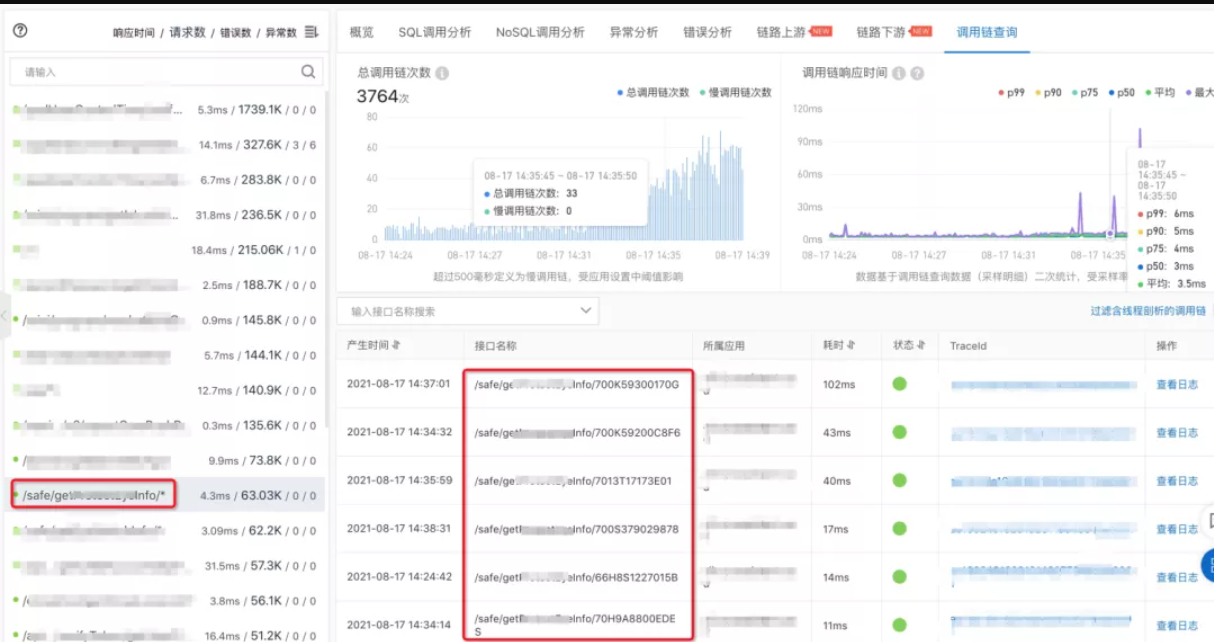The height and width of the screenshot is (642, 1214).
Task: Sort interface list by 异常数
Action: tap(280, 33)
